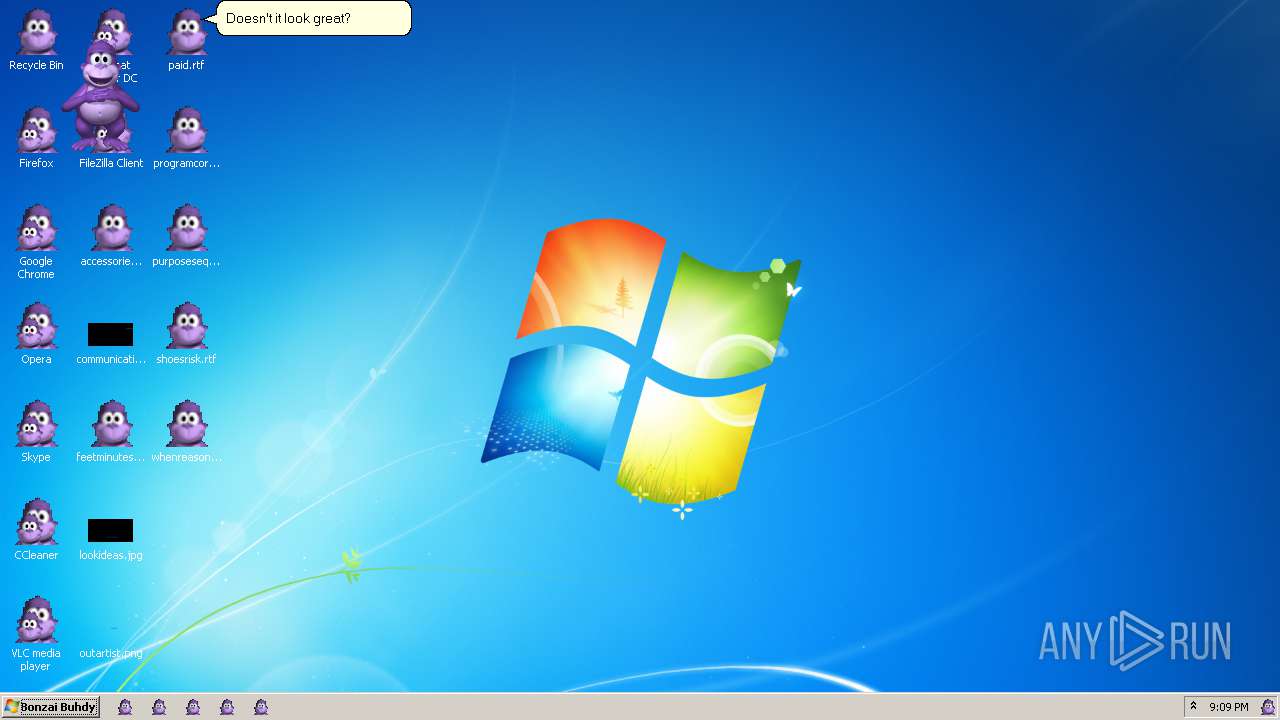This screenshot has height=720, width=1280.
Task: Select the outartist.png file label
Action: 111,653
